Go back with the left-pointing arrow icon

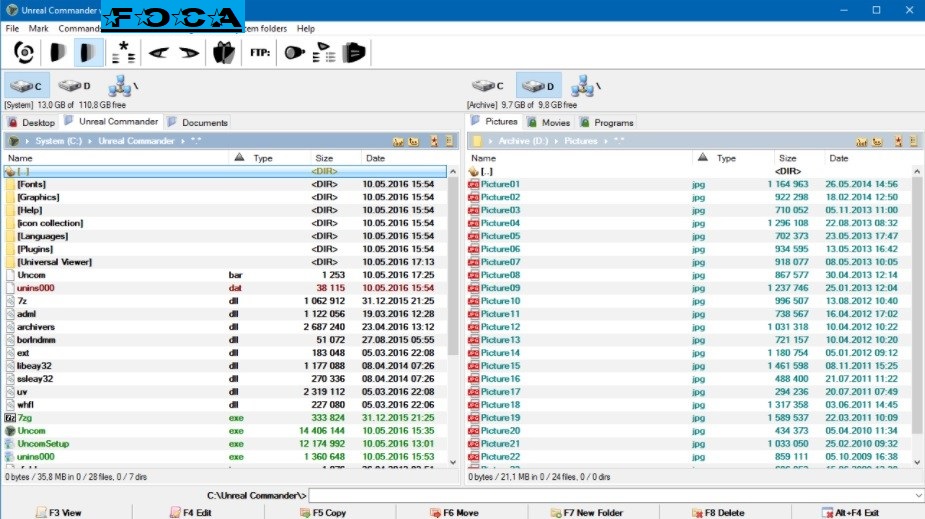pos(159,53)
